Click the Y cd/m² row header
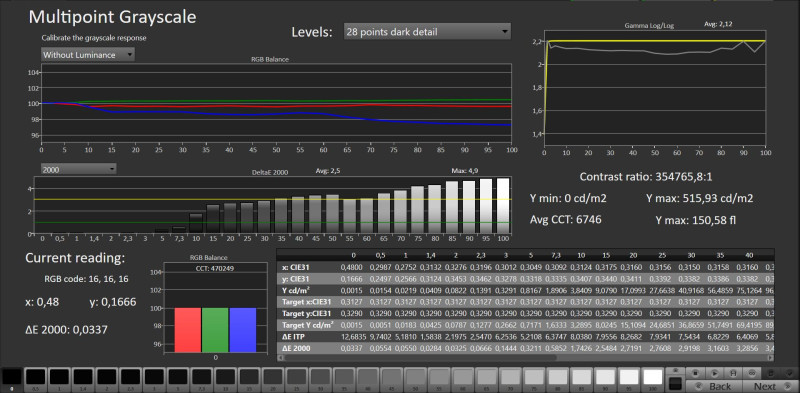Image resolution: width=800 pixels, height=393 pixels. click(x=296, y=291)
